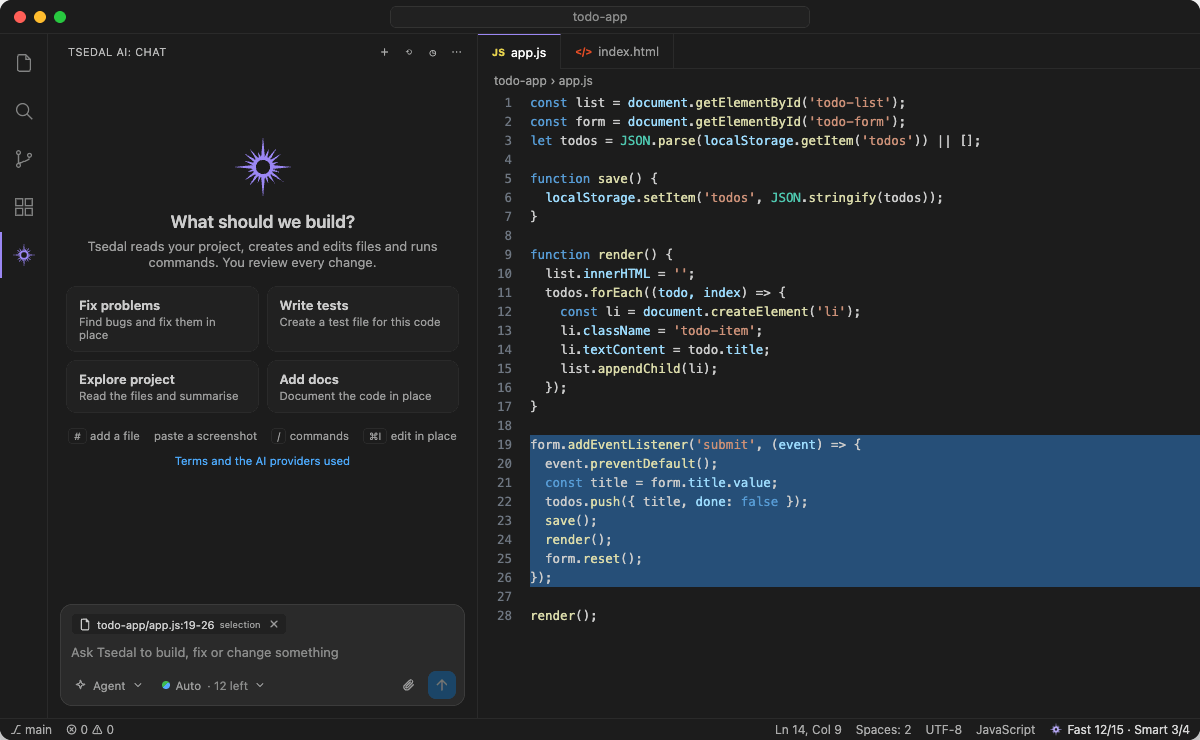Focus the Ask Tsedal prompt input field
This screenshot has height=740, width=1200.
point(262,652)
